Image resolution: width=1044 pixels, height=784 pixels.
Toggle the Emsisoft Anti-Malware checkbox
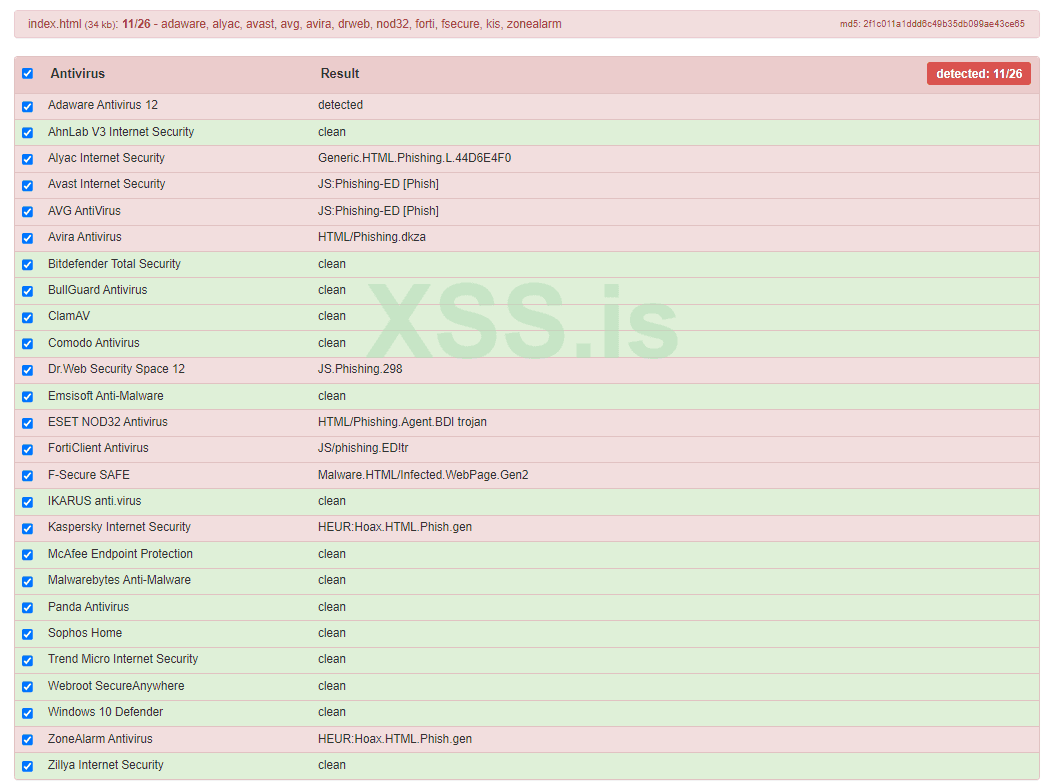coord(27,397)
